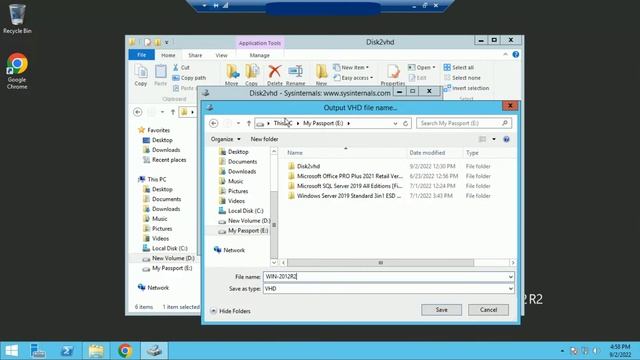Open the Organize dropdown menu

[x=225, y=139]
